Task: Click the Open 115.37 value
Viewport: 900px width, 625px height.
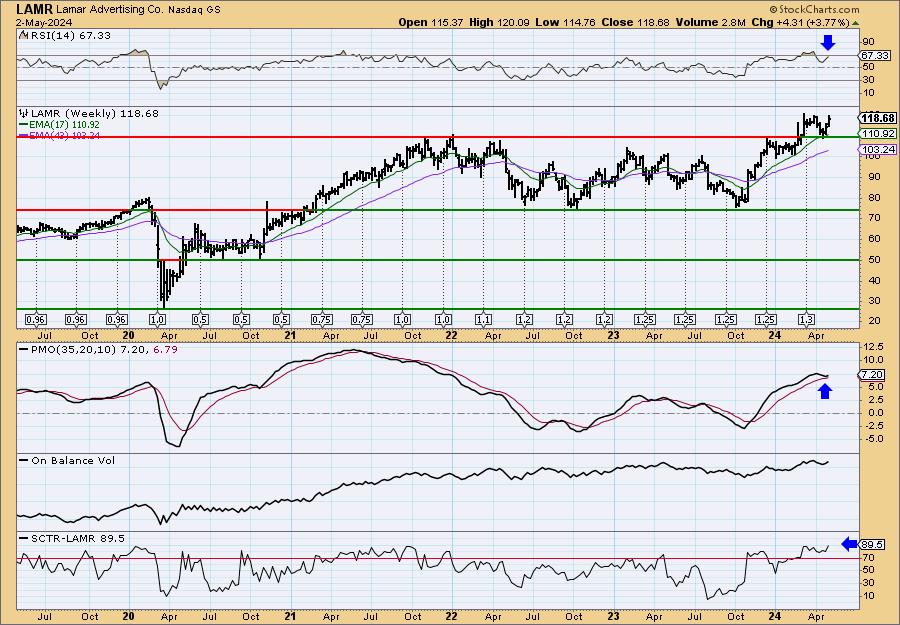Action: coord(432,22)
